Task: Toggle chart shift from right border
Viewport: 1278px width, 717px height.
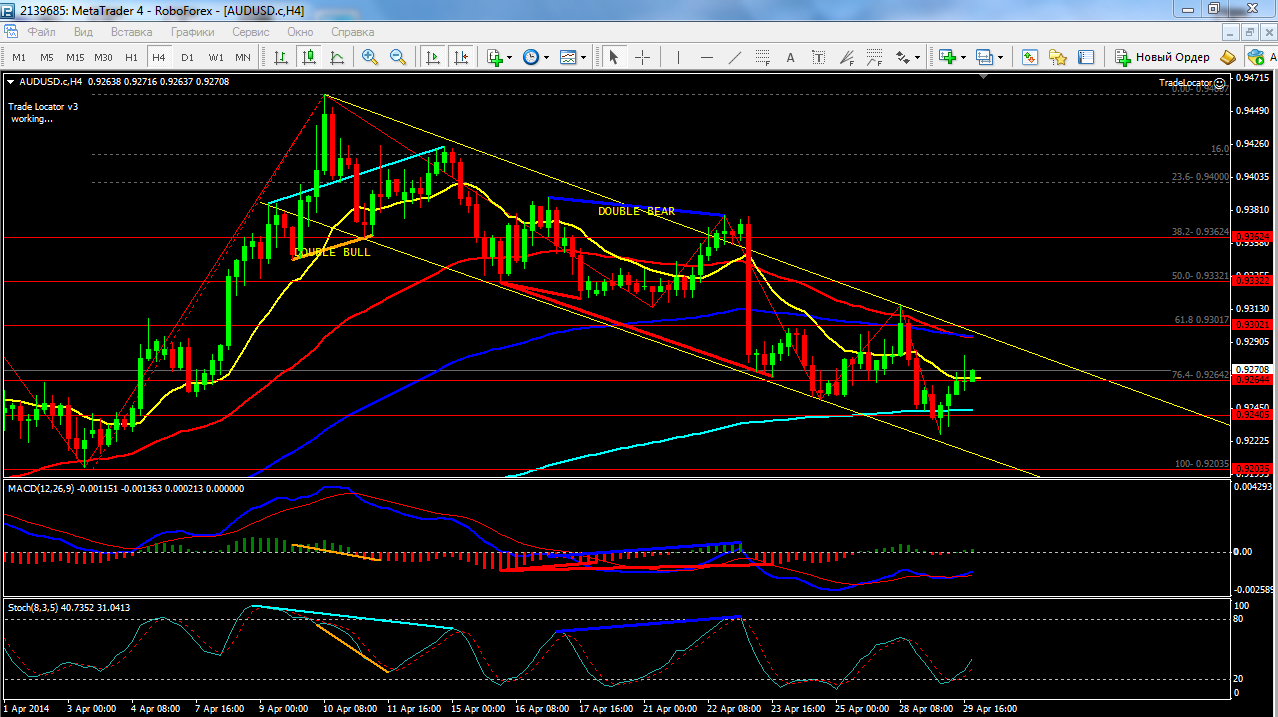Action: [460, 57]
